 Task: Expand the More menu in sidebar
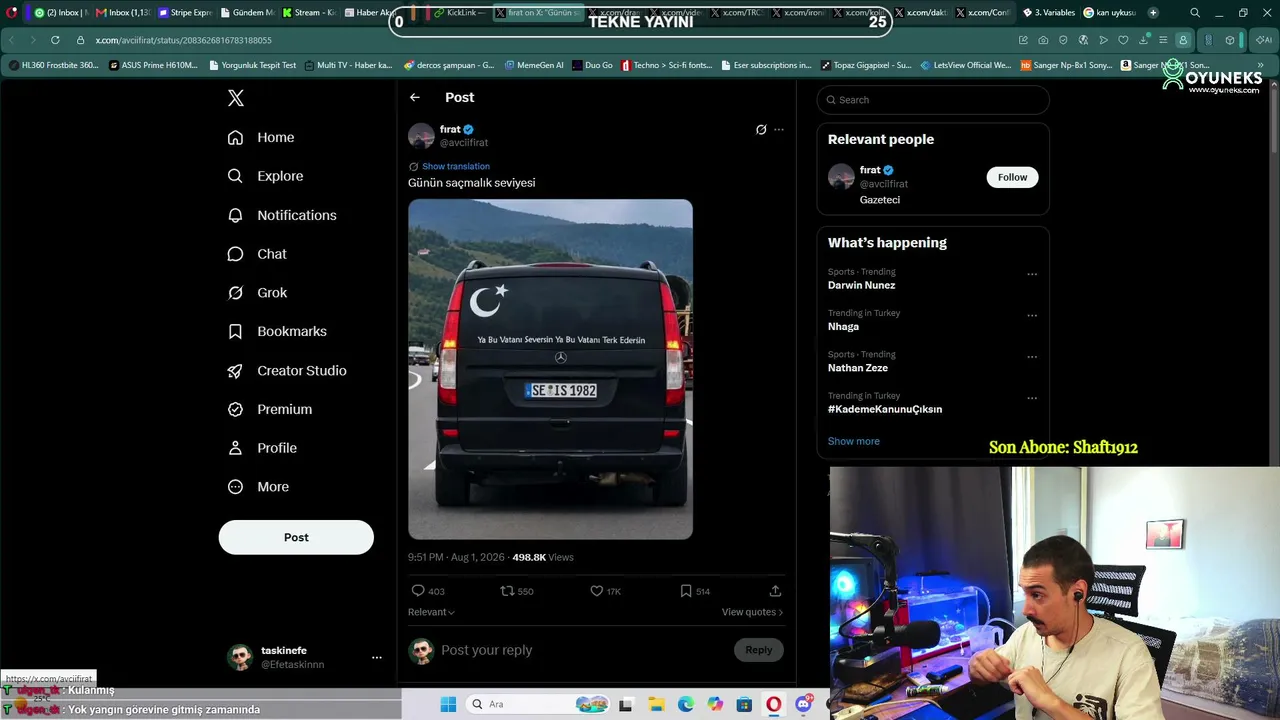click(x=258, y=487)
